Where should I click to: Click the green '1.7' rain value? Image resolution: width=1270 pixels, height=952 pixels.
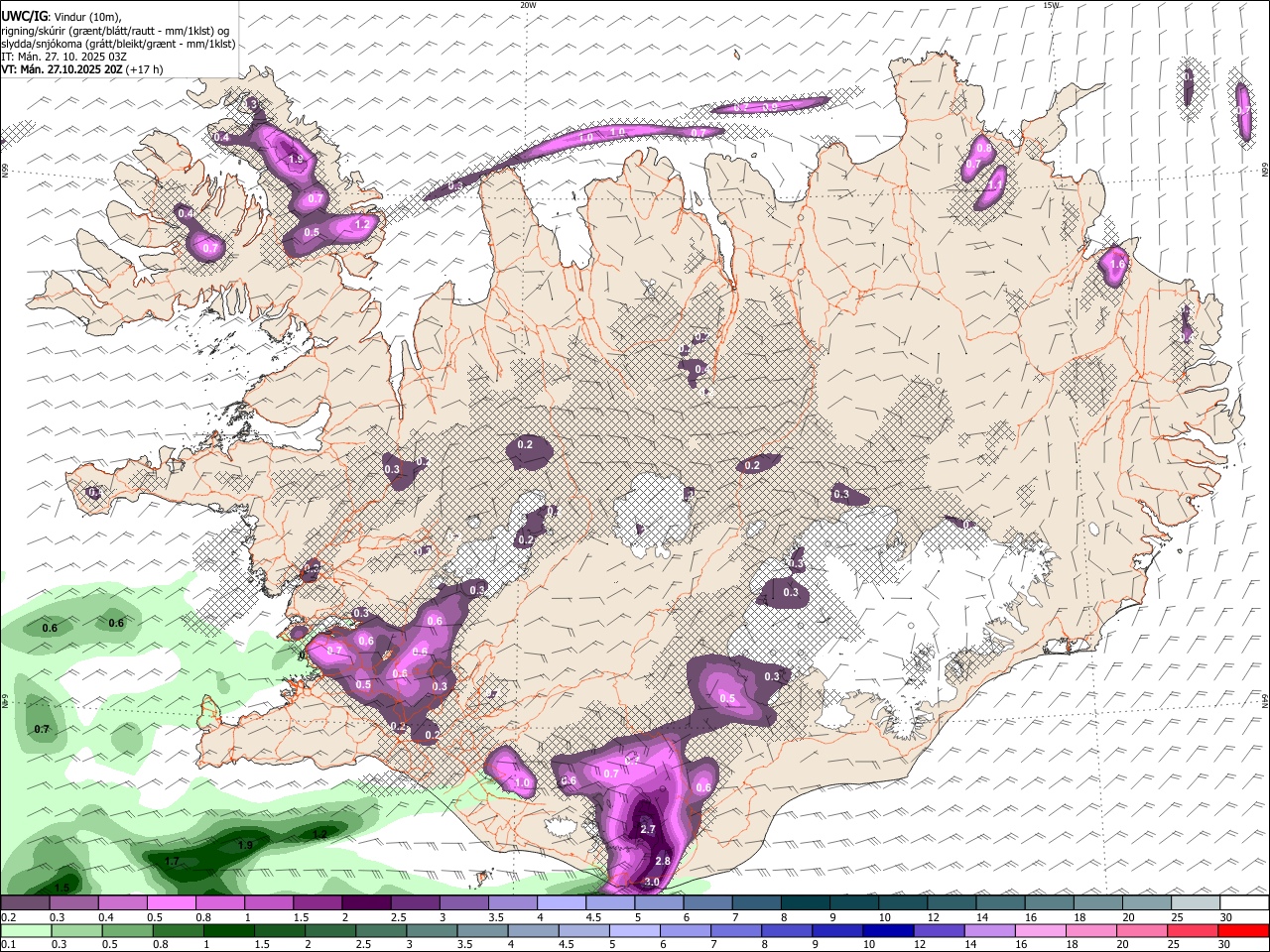pyautogui.click(x=172, y=862)
